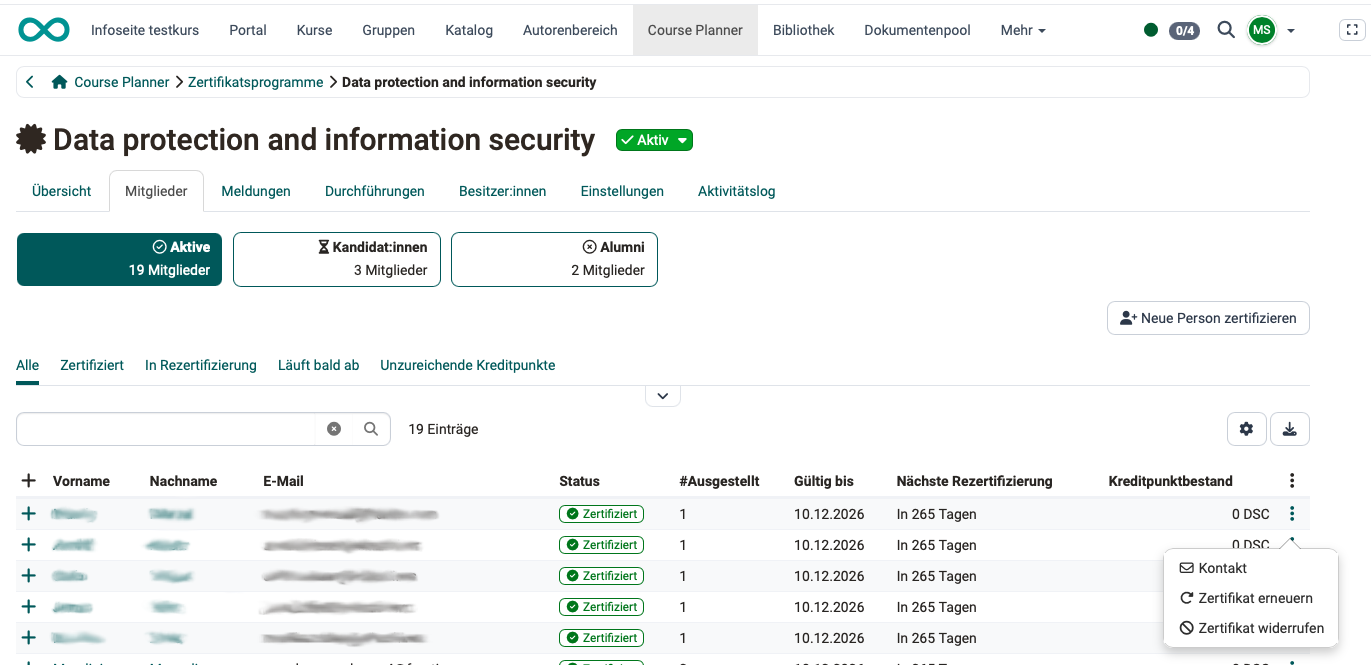Go back using the breadcrumb back arrow
Screen dimensions: 1371x665
click(x=30, y=82)
